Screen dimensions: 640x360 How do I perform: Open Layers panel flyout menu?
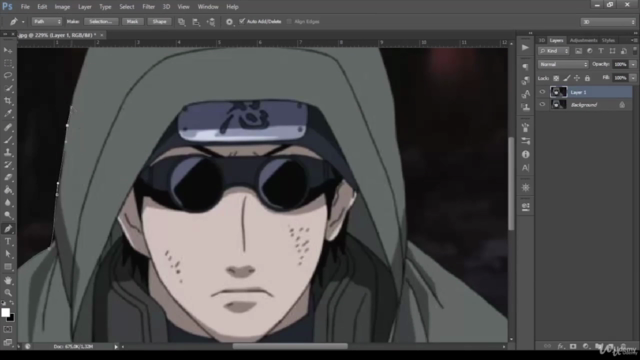(634, 40)
